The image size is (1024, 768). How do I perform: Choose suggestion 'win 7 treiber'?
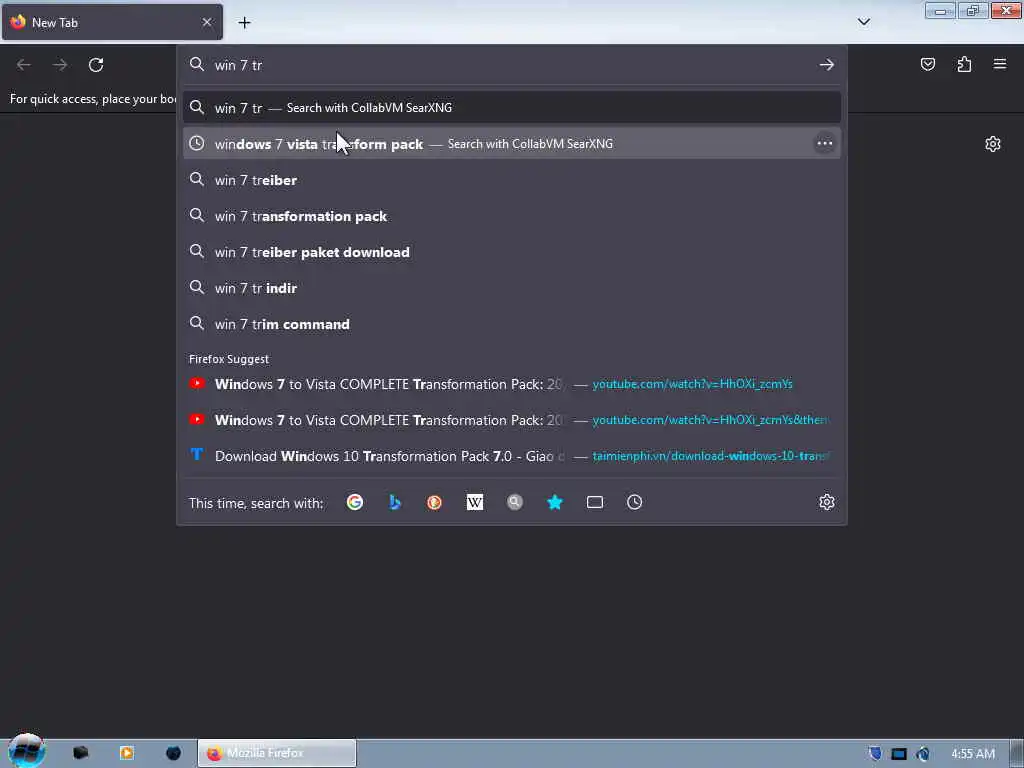point(512,180)
